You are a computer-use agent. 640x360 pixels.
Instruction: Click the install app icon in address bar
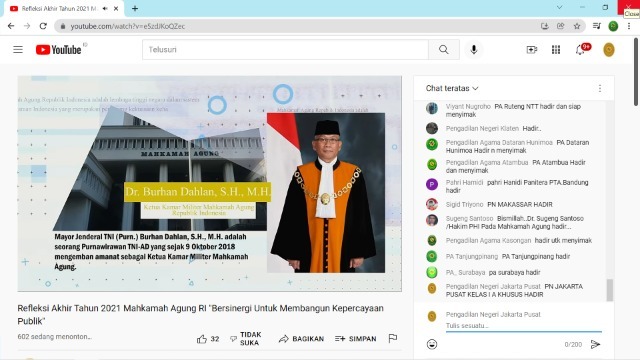(x=544, y=26)
